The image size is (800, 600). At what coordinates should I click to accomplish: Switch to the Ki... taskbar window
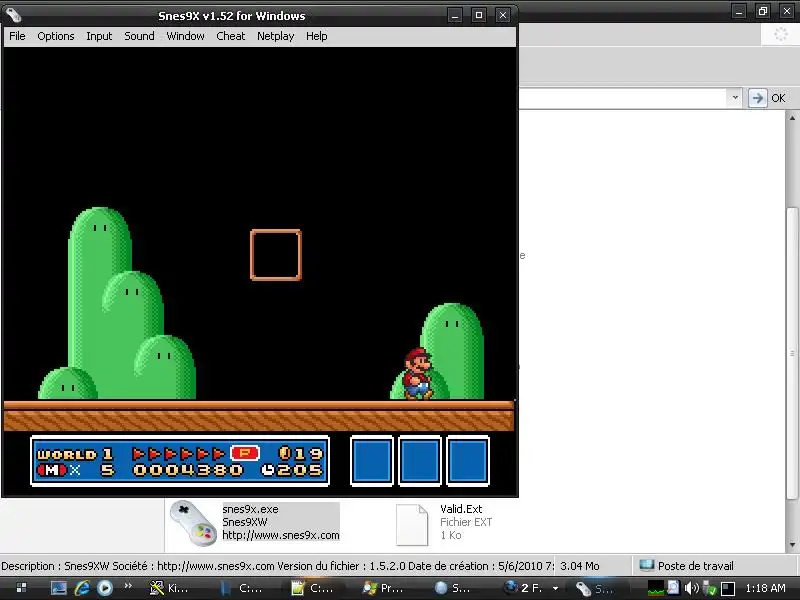tap(170, 588)
